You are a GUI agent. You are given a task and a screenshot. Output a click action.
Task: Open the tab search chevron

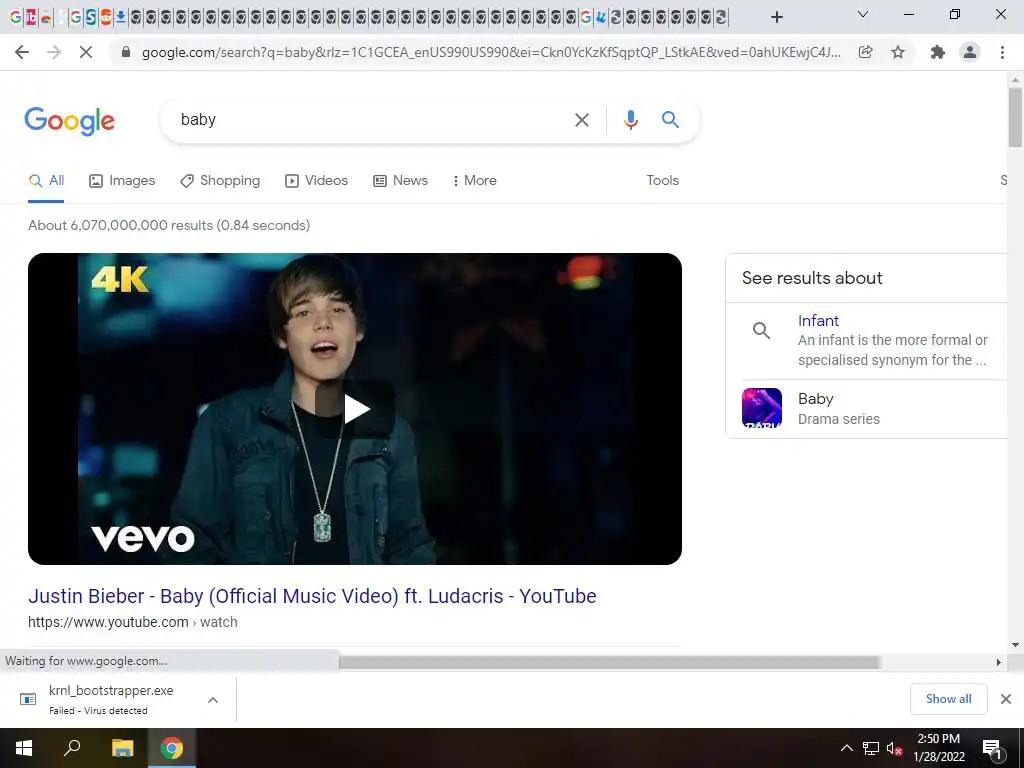click(x=863, y=14)
